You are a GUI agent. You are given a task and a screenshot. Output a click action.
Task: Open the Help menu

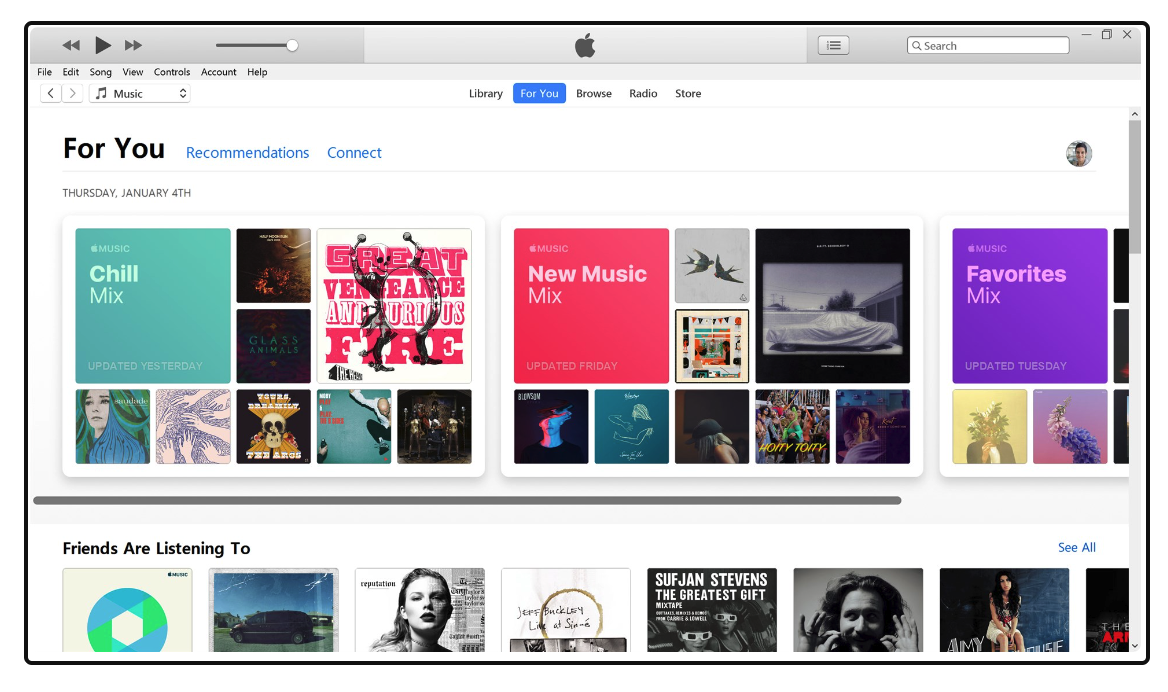point(257,72)
